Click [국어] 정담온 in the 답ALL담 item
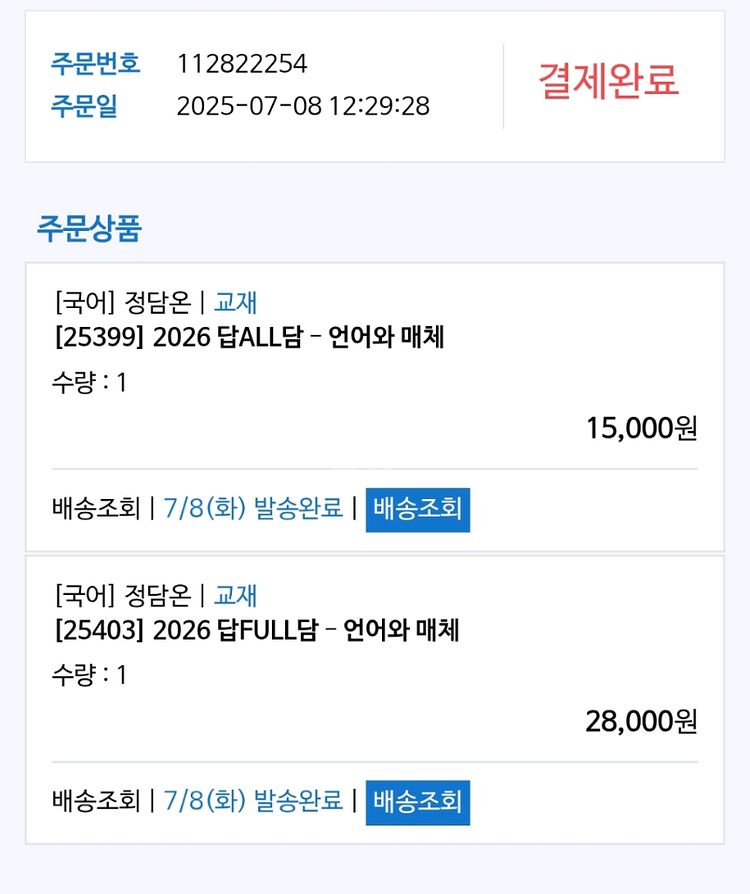This screenshot has width=750, height=894. click(x=122, y=302)
